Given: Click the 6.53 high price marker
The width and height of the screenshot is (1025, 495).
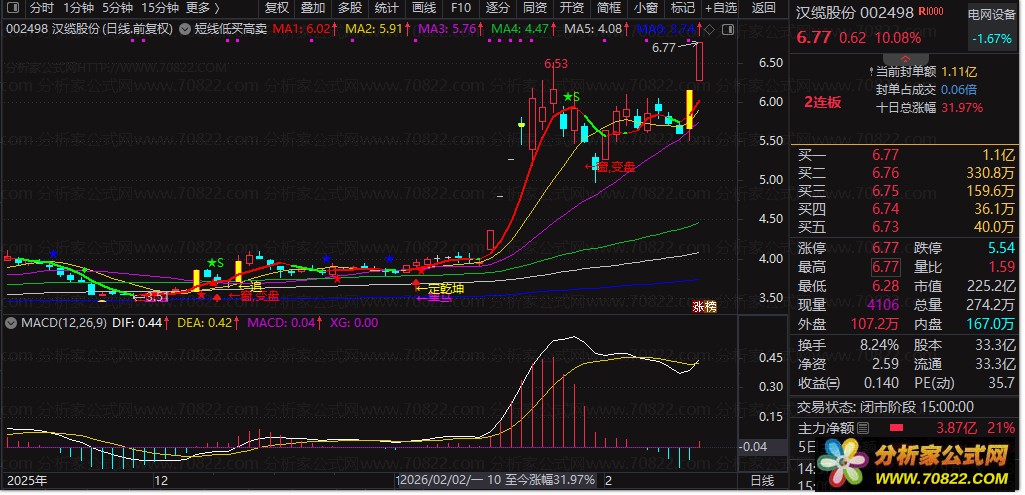Looking at the screenshot, I should pyautogui.click(x=556, y=64).
